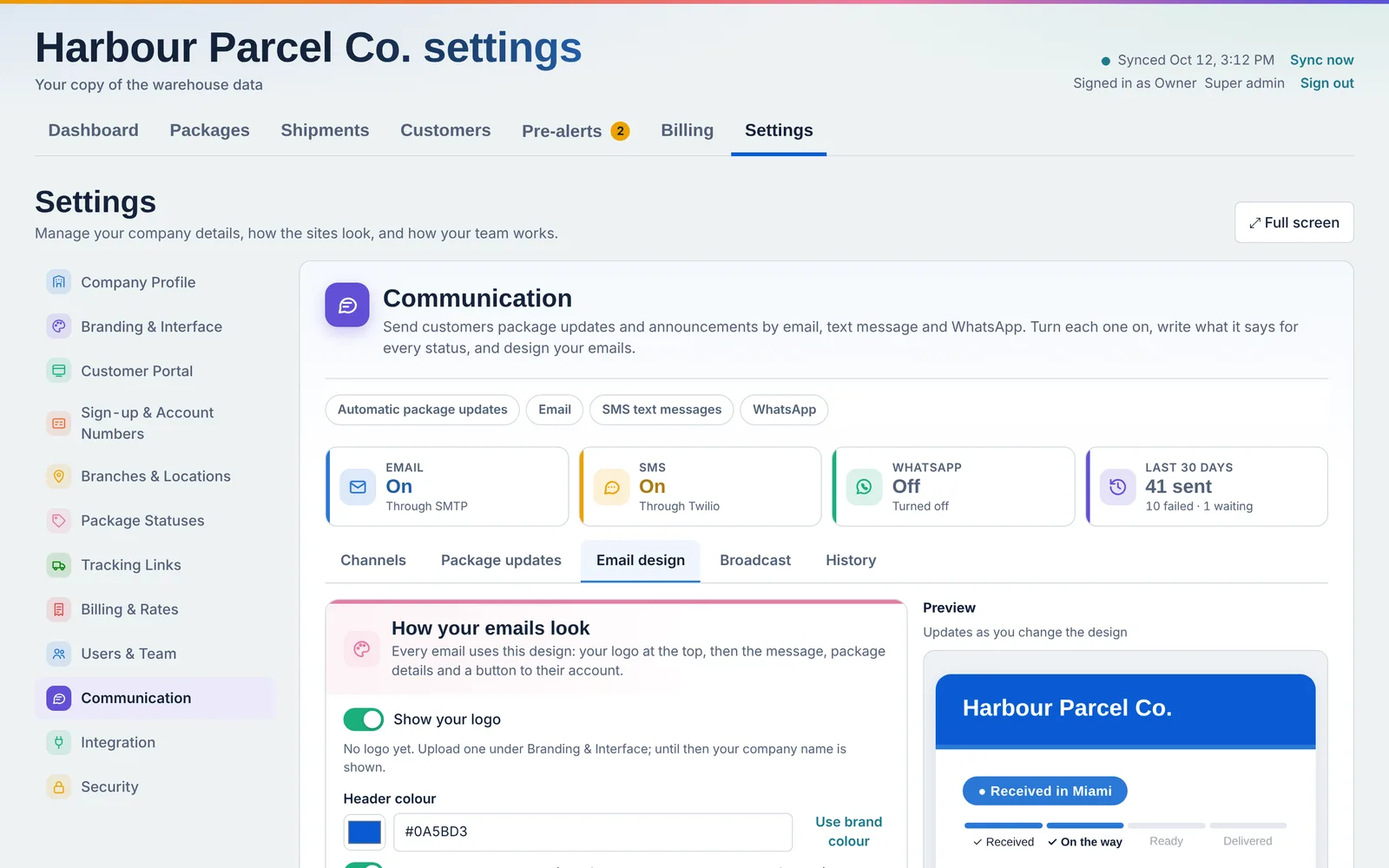The image size is (1389, 868).
Task: Click the envelope icon in the Email card
Action: coord(358,487)
